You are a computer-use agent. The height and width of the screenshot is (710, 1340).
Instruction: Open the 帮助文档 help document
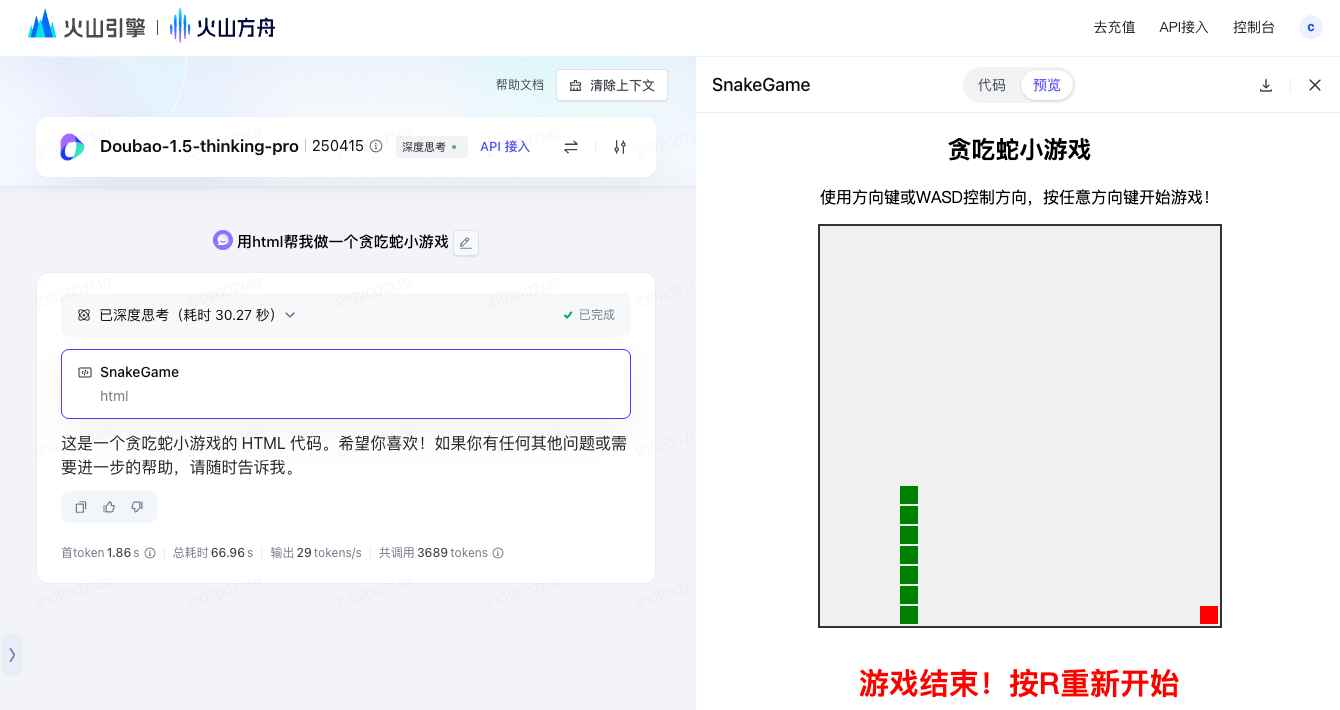(520, 85)
